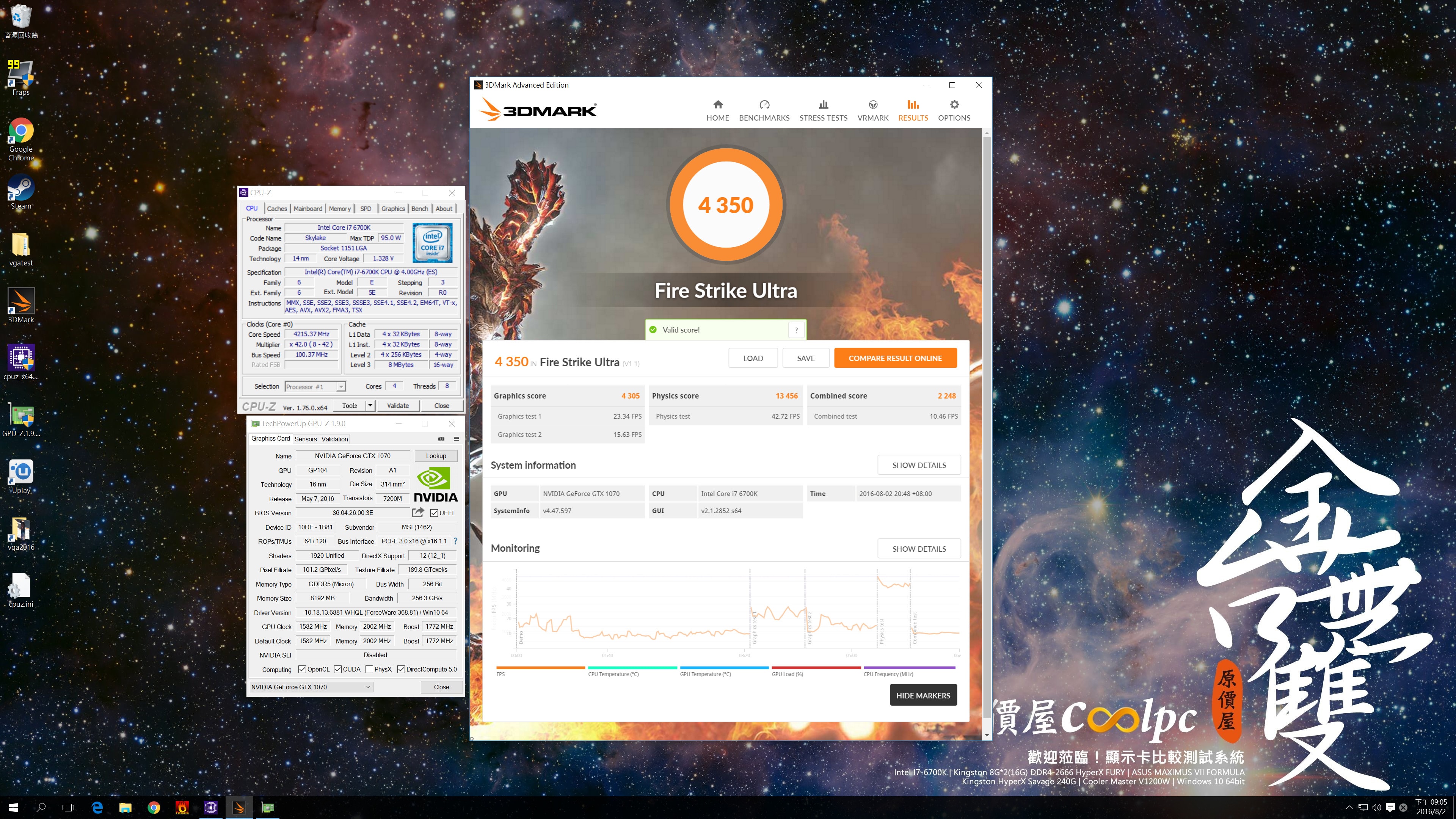1456x819 pixels.
Task: Show hidden system tray icons chevron
Action: pyautogui.click(x=1349, y=808)
